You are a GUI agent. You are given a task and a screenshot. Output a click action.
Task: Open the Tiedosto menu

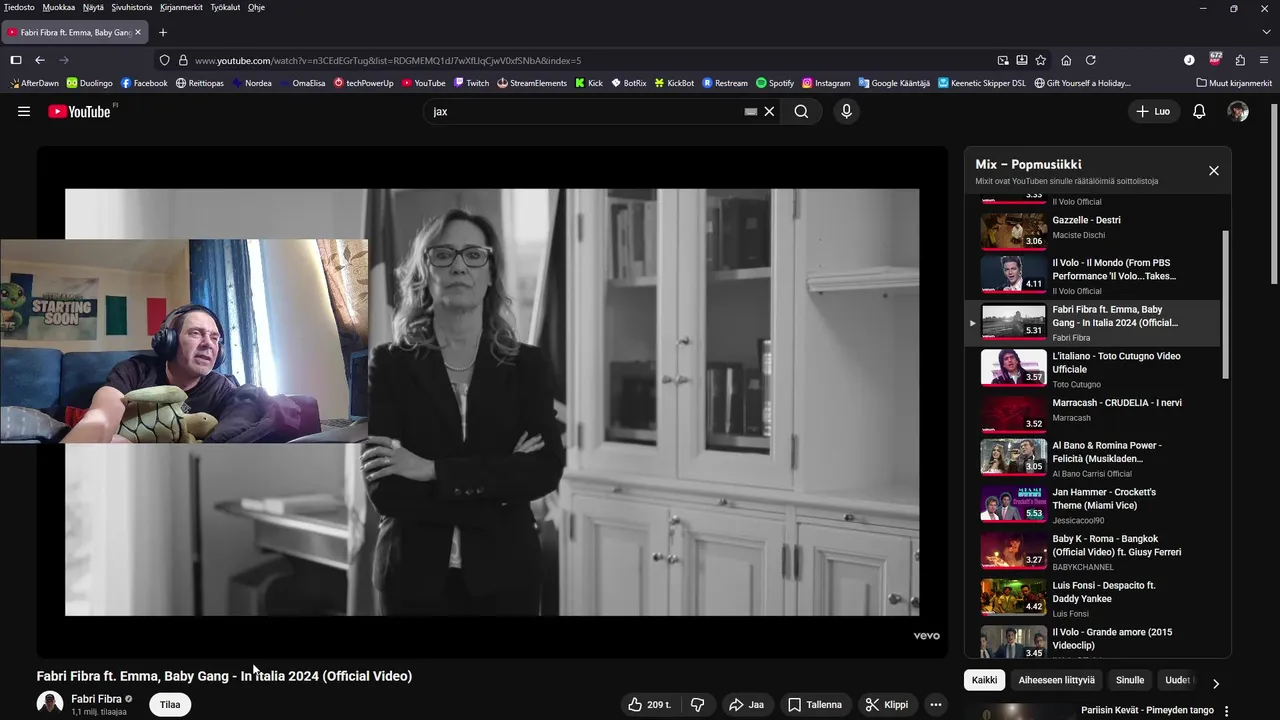19,7
